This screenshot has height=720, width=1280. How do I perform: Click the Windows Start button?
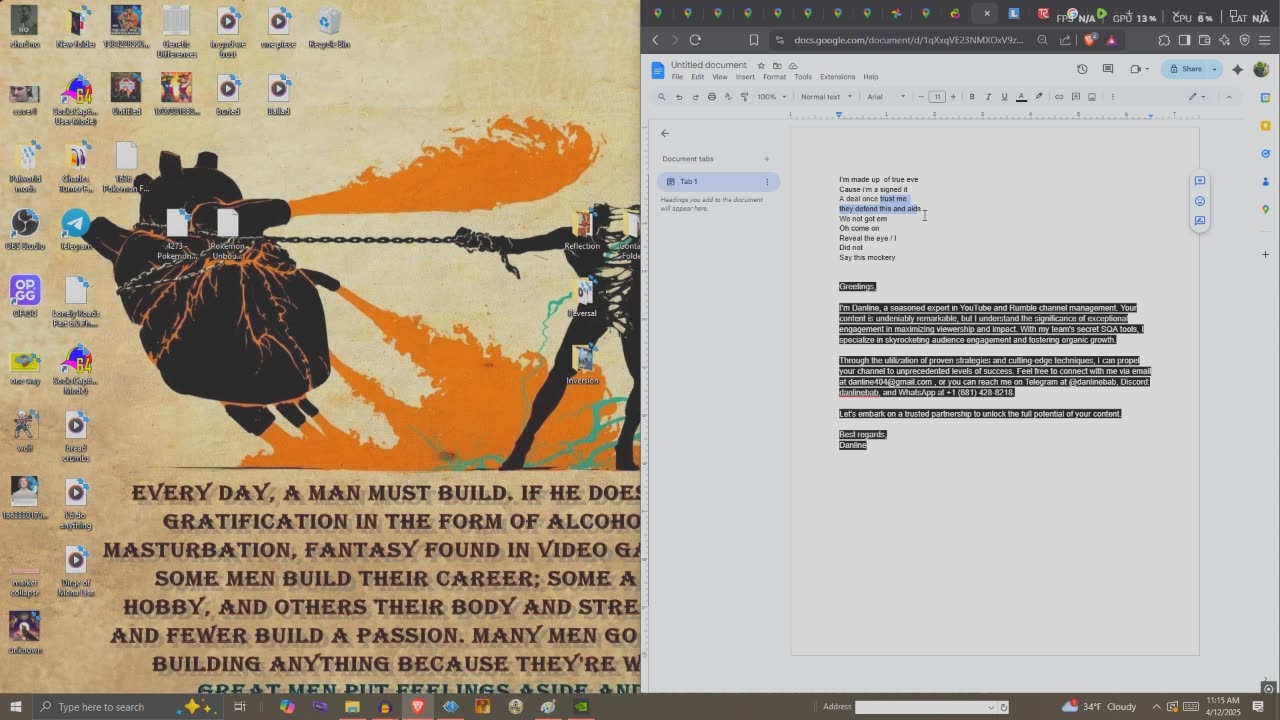(15, 707)
